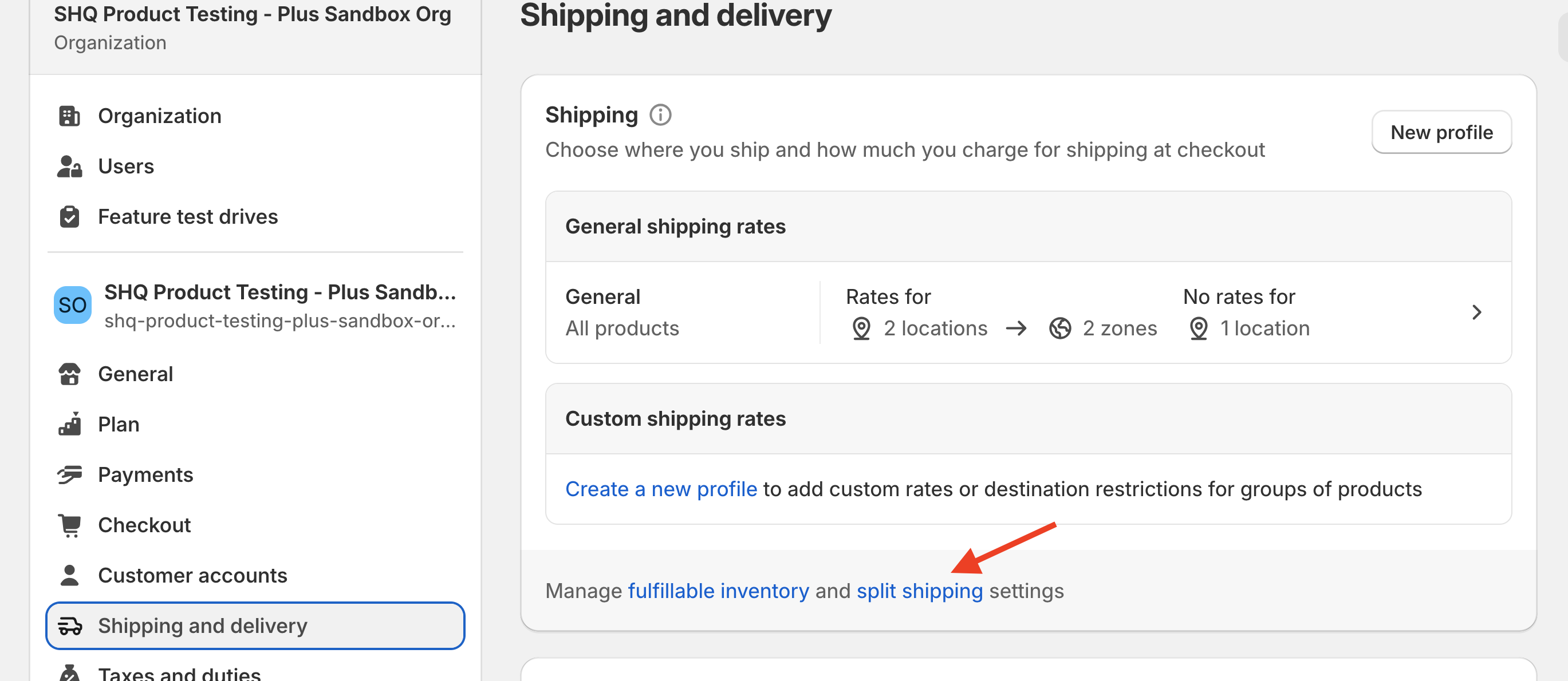Go to Taxes and duties settings
This screenshot has width=1568, height=681.
(179, 673)
